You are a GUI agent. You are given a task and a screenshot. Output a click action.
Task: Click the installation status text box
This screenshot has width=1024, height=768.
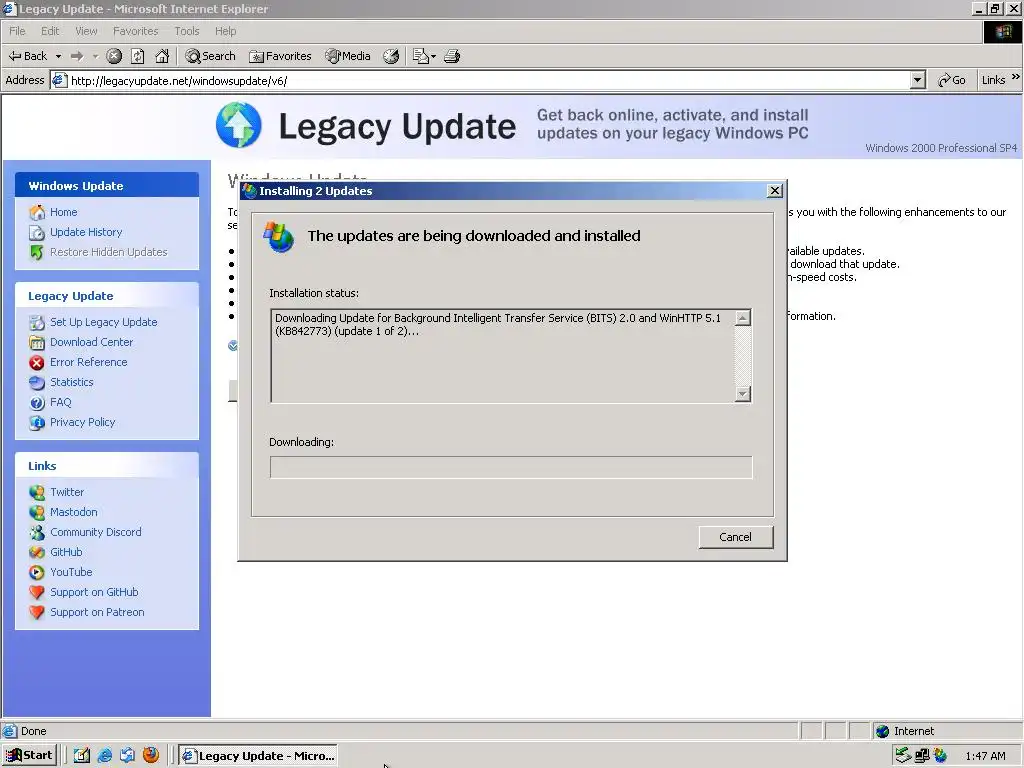coord(503,356)
